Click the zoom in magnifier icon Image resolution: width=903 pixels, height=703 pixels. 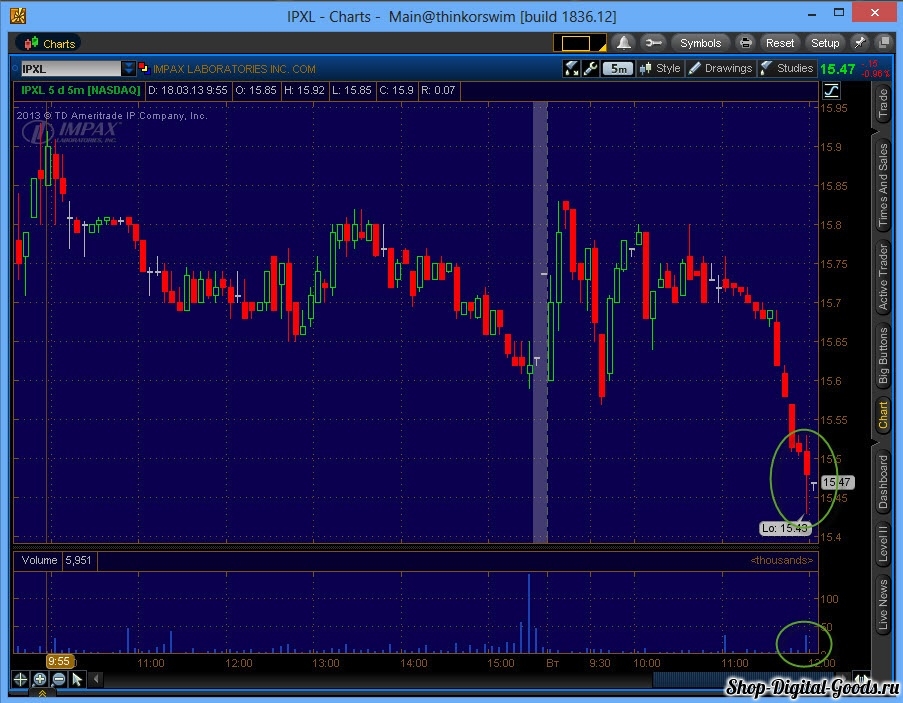tap(40, 679)
